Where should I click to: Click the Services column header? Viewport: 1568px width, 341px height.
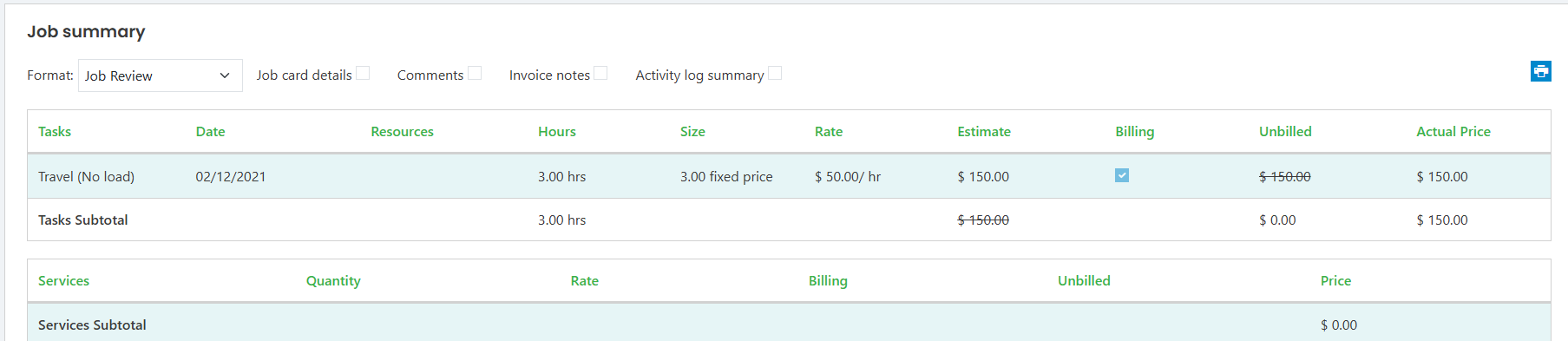pyautogui.click(x=63, y=280)
